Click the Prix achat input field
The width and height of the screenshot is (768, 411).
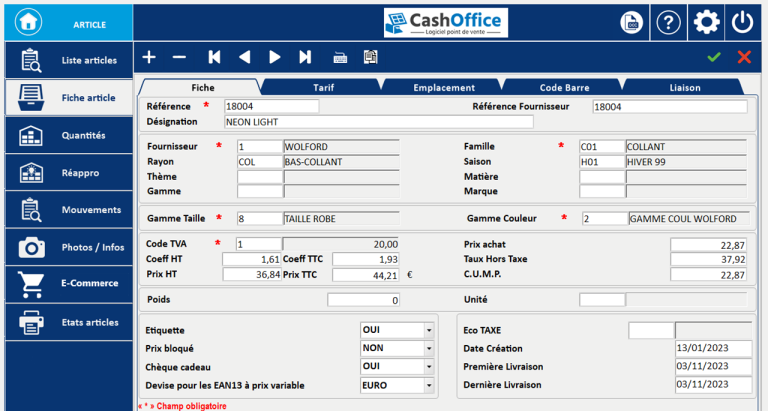pyautogui.click(x=710, y=245)
